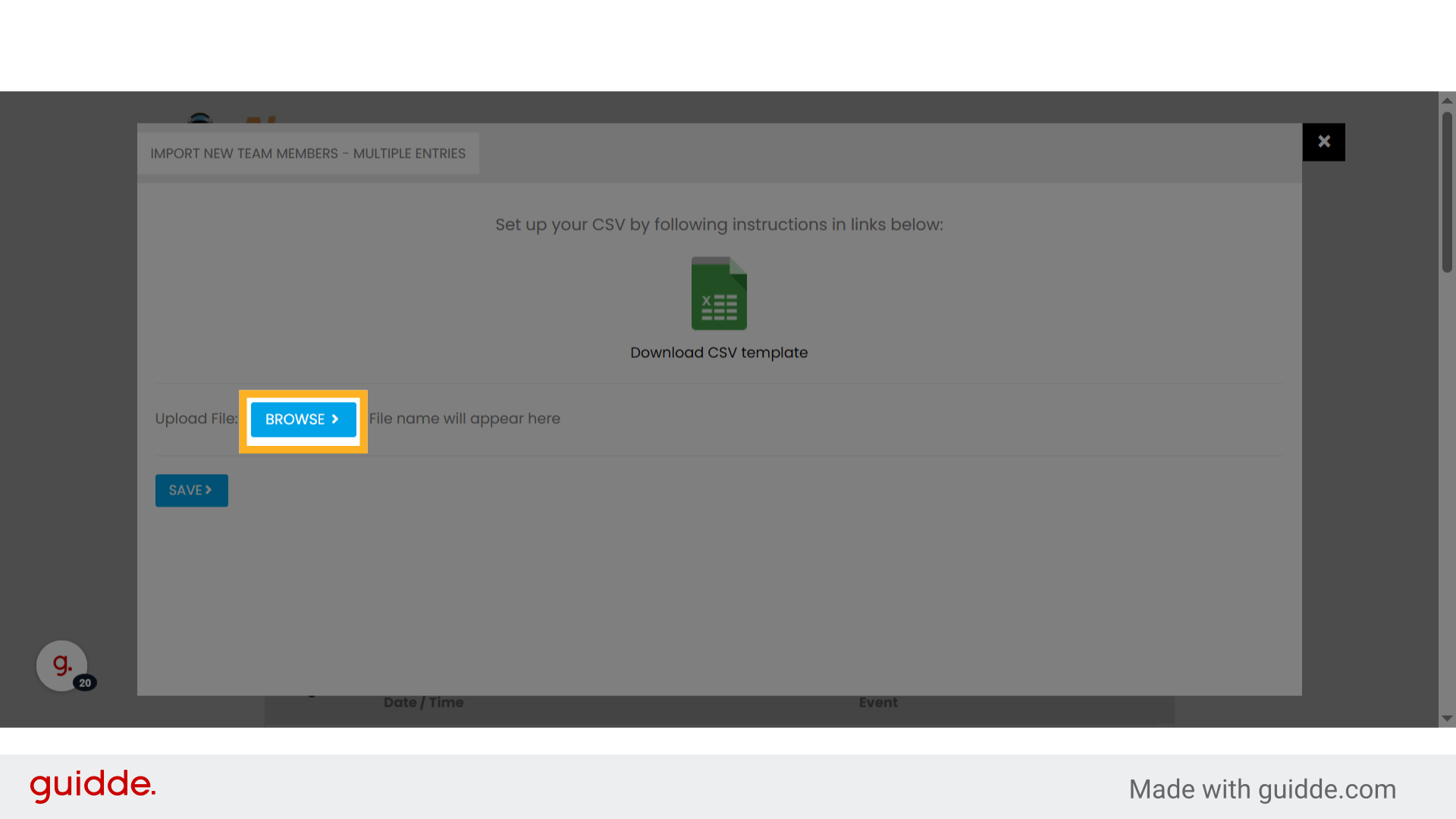Screen dimensions: 1456x819
Task: Click the X icon to dismiss the dialog
Action: coord(1324,142)
